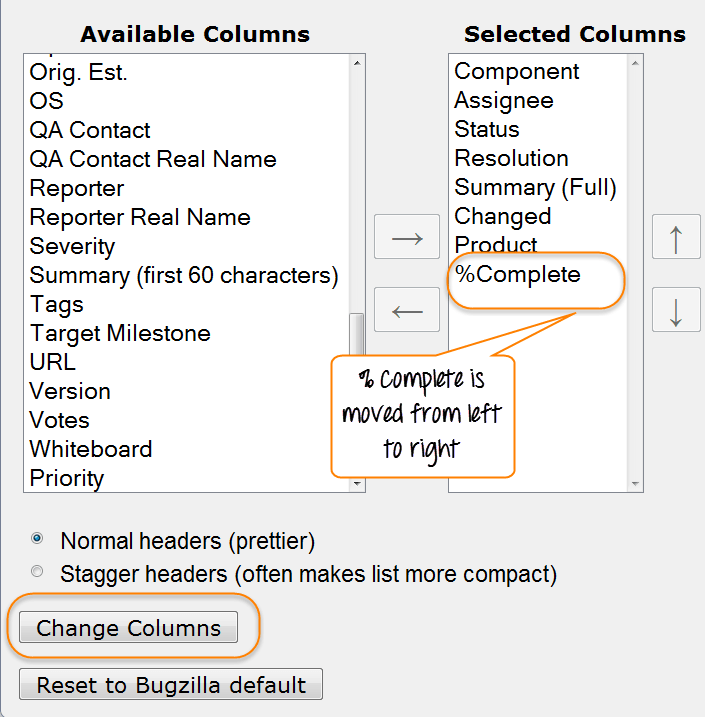
Task: Select Assignee in Selected Columns list
Action: coord(503,100)
